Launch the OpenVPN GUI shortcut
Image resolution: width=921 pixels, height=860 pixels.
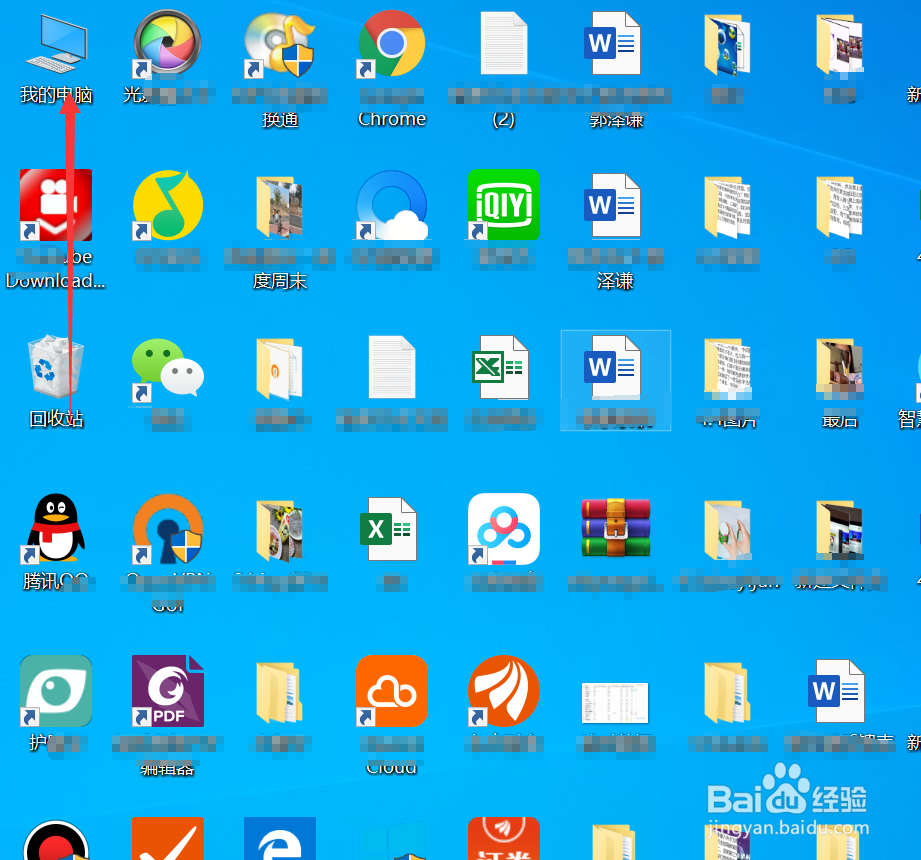tap(167, 529)
